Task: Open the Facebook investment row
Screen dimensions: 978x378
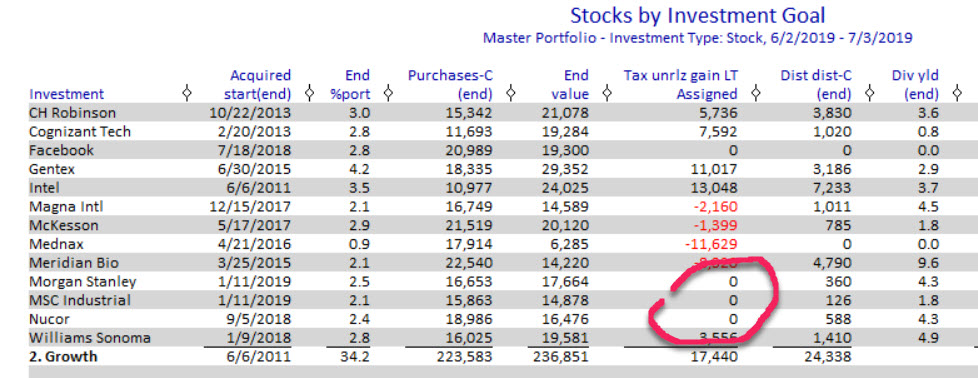Action: [x=493, y=150]
